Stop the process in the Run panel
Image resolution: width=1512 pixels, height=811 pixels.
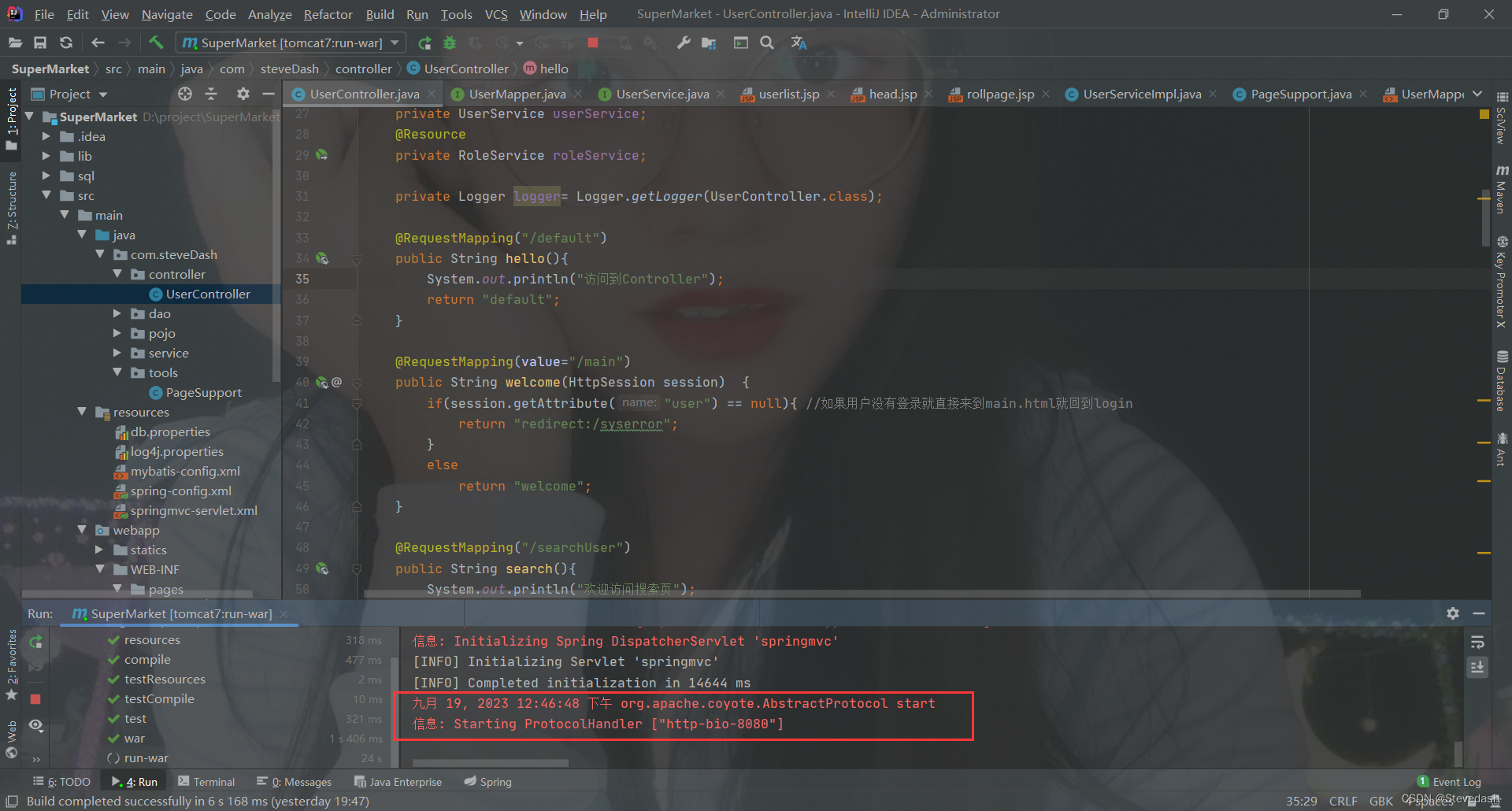35,699
